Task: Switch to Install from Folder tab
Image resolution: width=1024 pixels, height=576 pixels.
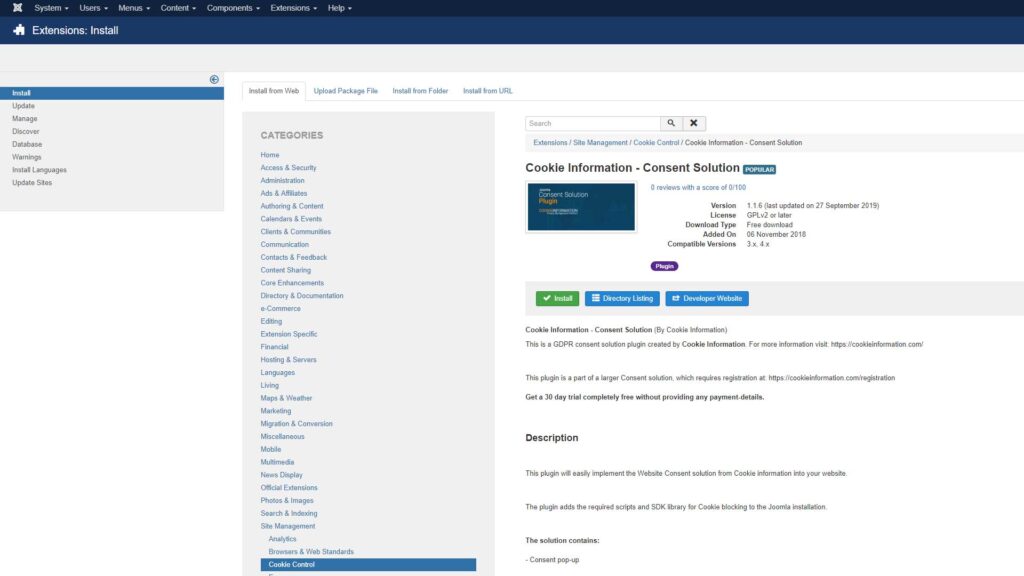Action: pos(420,91)
